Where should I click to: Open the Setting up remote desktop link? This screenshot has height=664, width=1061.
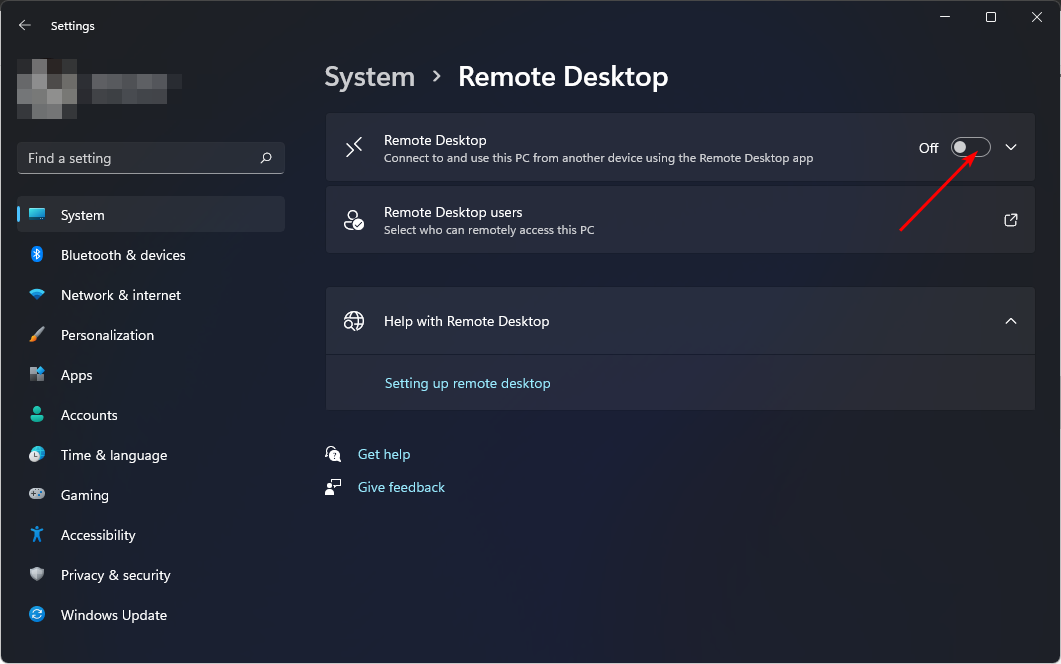point(468,383)
